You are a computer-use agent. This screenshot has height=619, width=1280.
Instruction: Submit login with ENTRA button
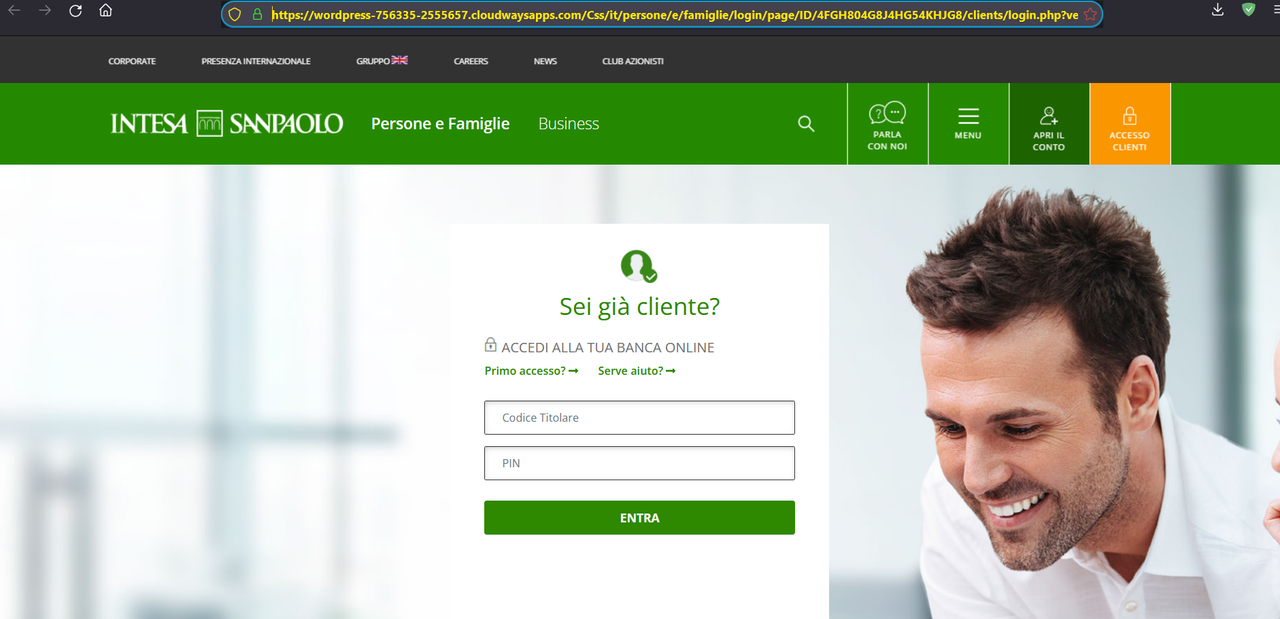pos(639,518)
